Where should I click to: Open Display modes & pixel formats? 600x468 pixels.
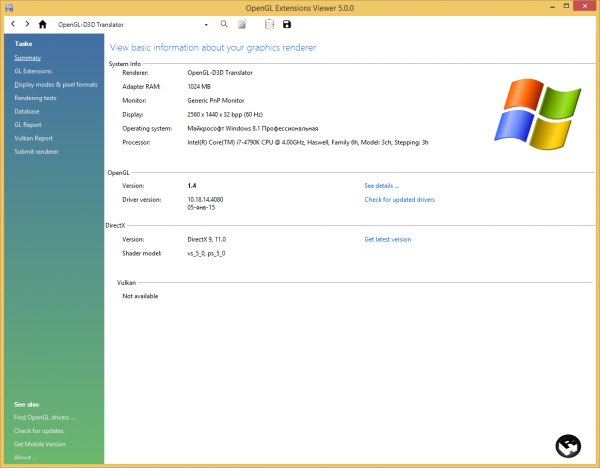point(56,85)
